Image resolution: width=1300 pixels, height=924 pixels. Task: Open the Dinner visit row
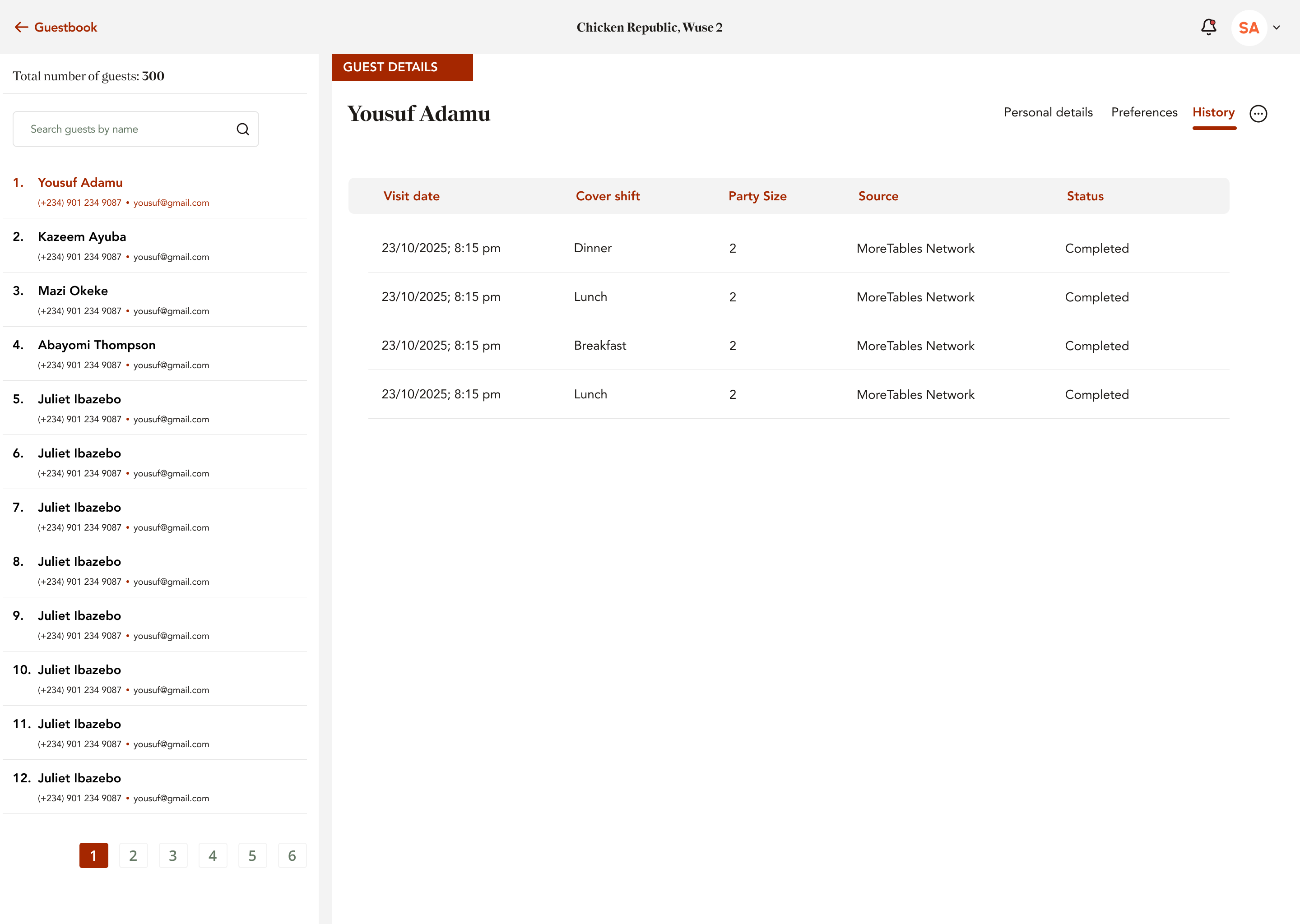point(799,248)
